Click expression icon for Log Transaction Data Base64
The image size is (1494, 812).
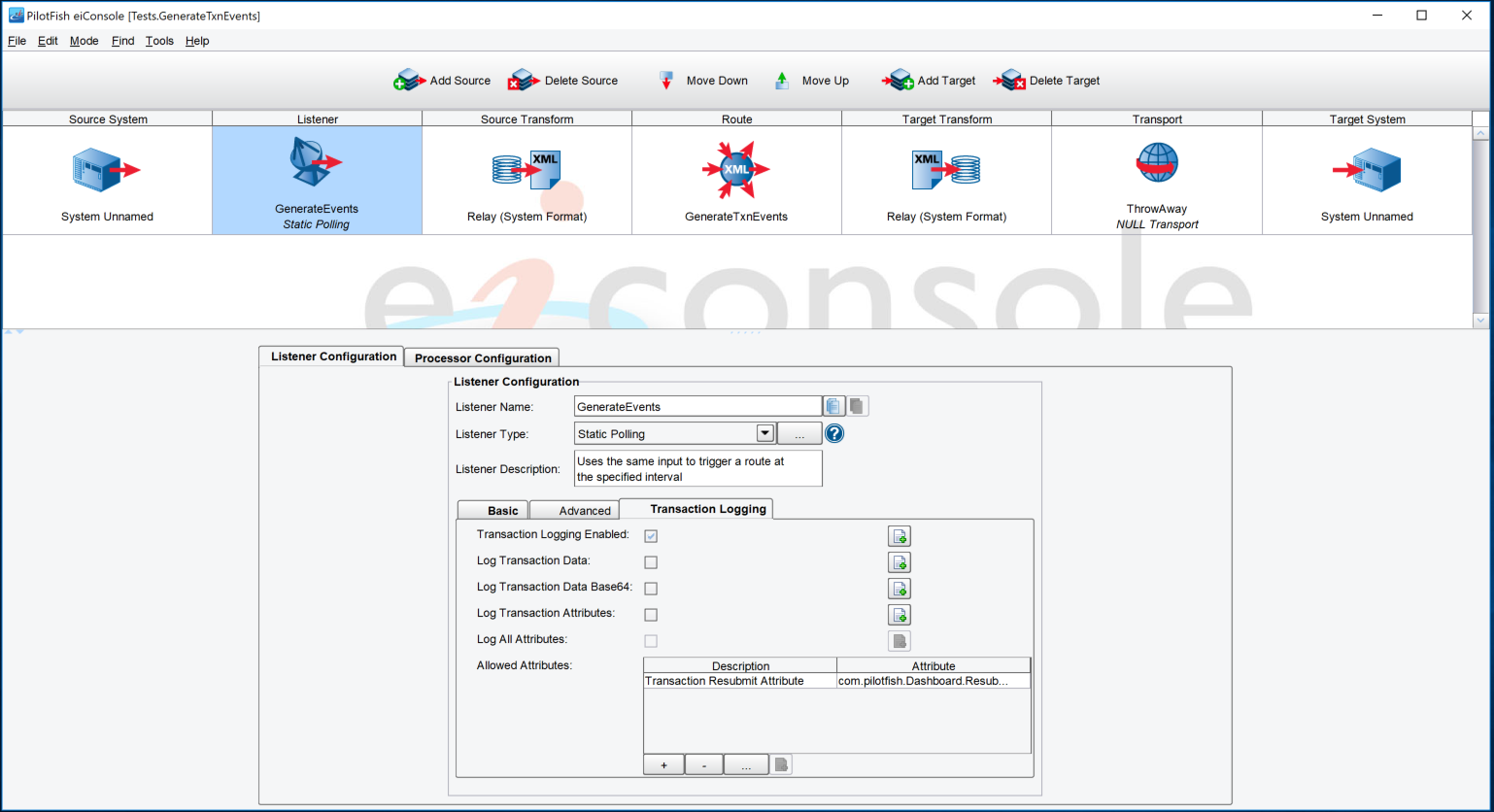pos(900,589)
